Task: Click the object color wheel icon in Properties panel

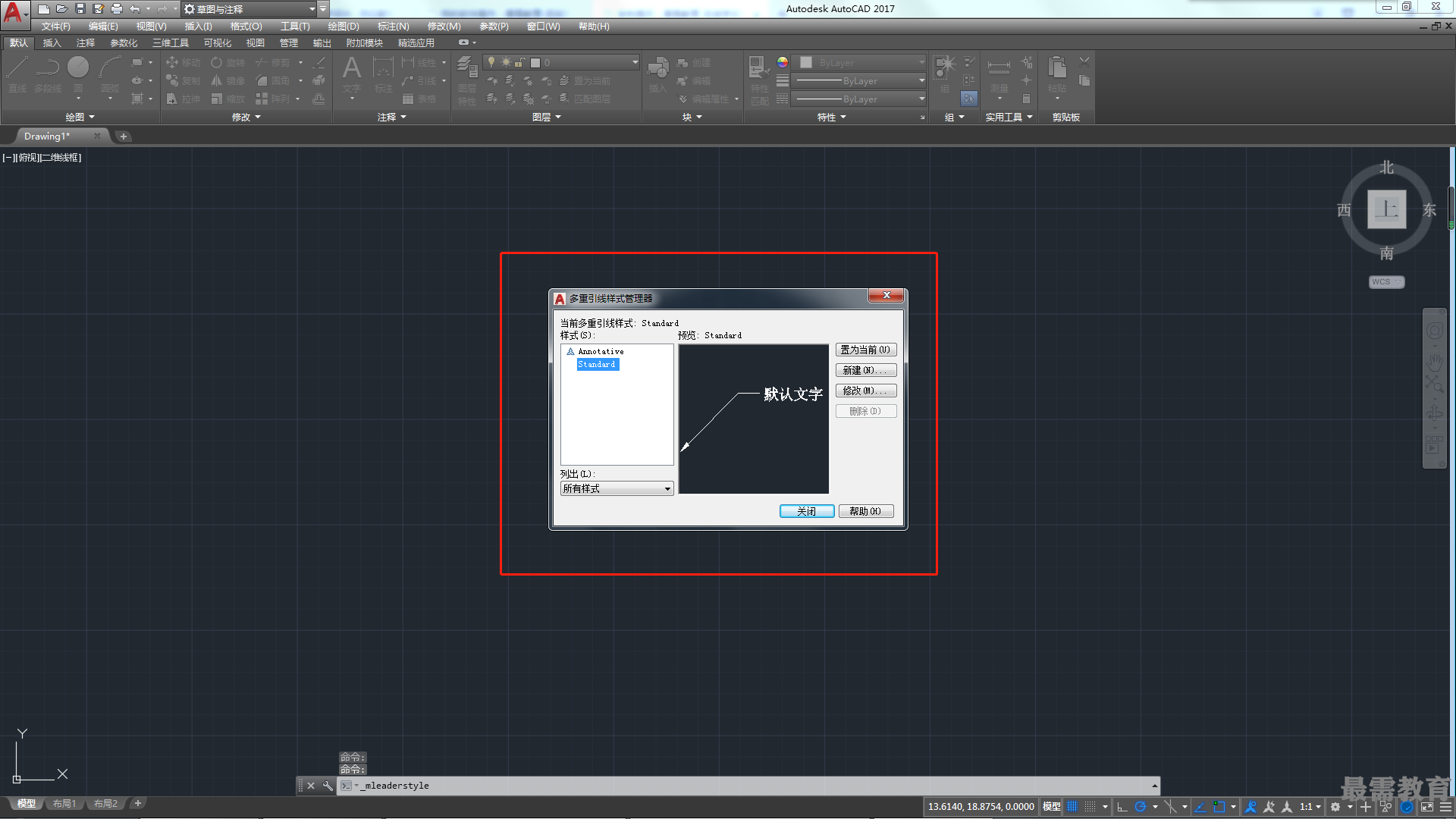Action: [783, 62]
